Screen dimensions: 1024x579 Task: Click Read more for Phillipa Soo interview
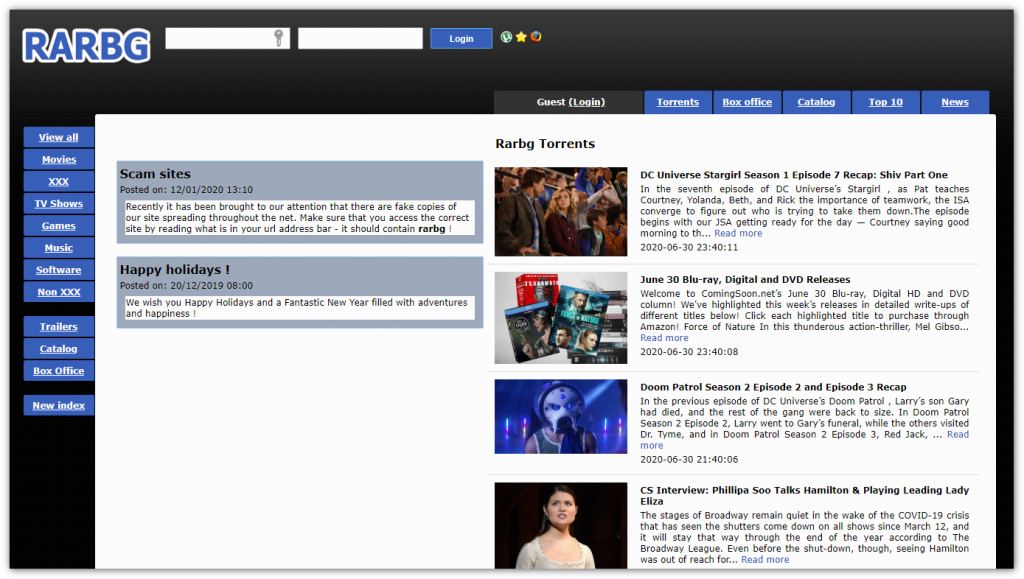click(x=765, y=559)
